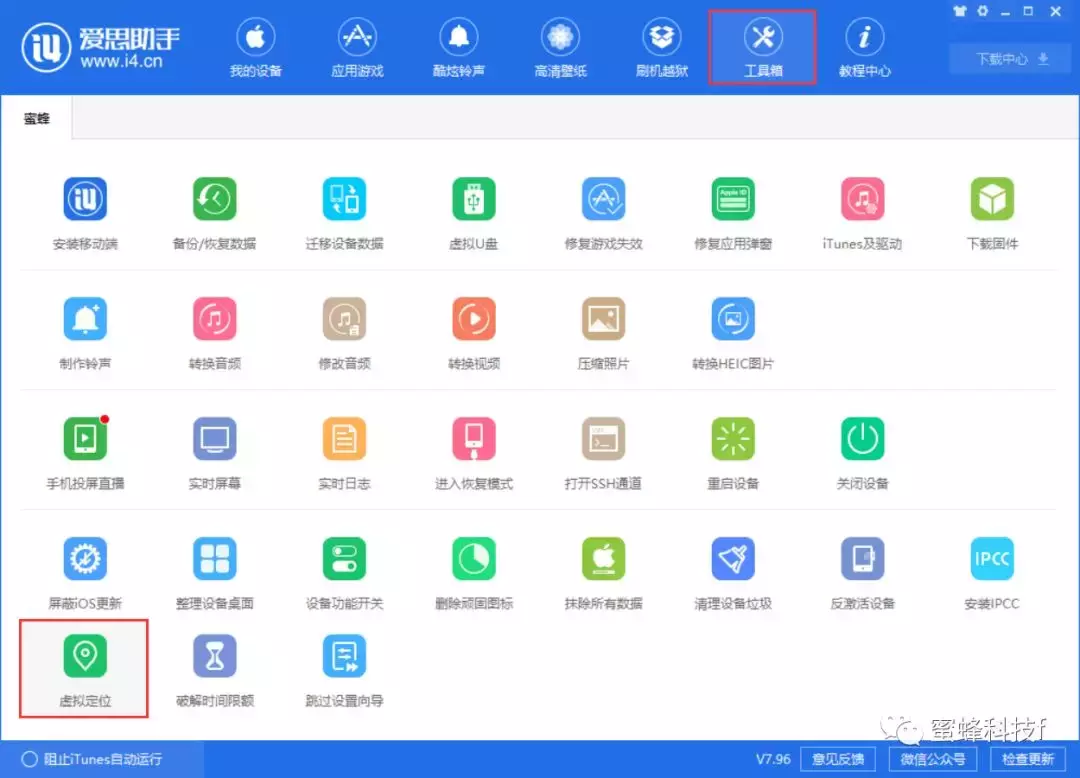Select 清理设备垃圾 cleanup tool
Viewport: 1080px width, 778px height.
732,560
